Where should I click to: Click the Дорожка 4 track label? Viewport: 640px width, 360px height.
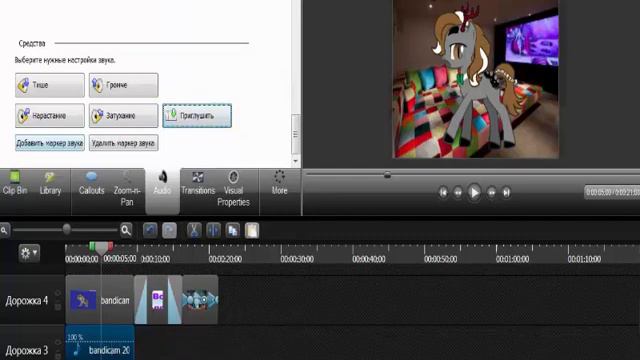coord(27,301)
